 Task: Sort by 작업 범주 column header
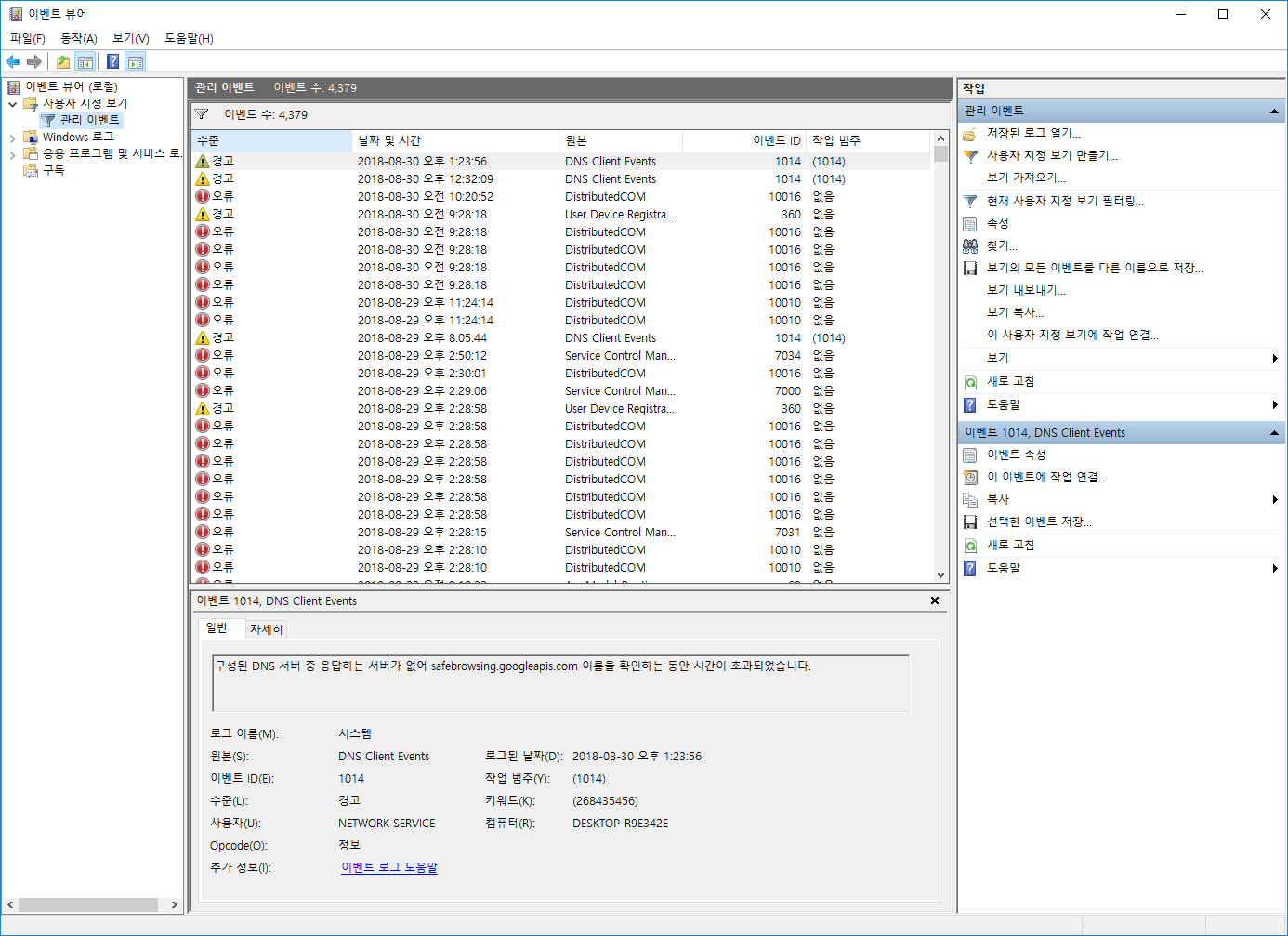coord(867,140)
